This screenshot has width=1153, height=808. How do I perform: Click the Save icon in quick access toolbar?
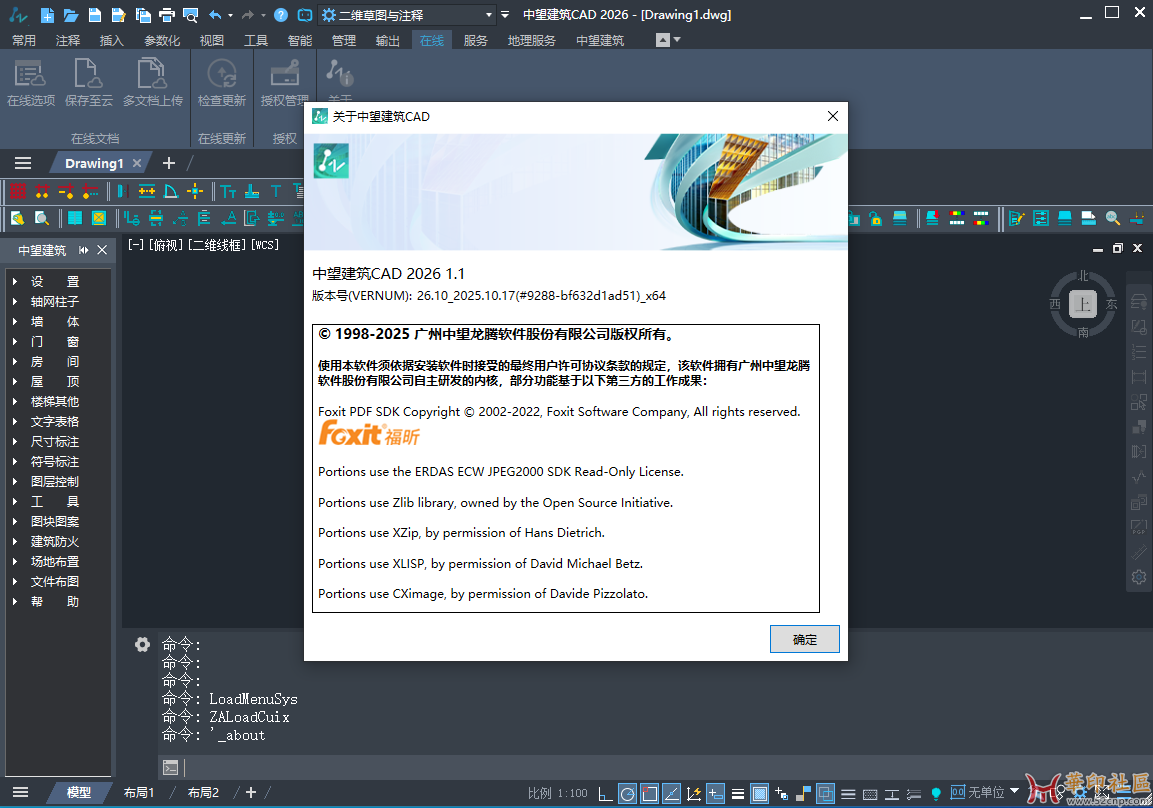(x=94, y=15)
